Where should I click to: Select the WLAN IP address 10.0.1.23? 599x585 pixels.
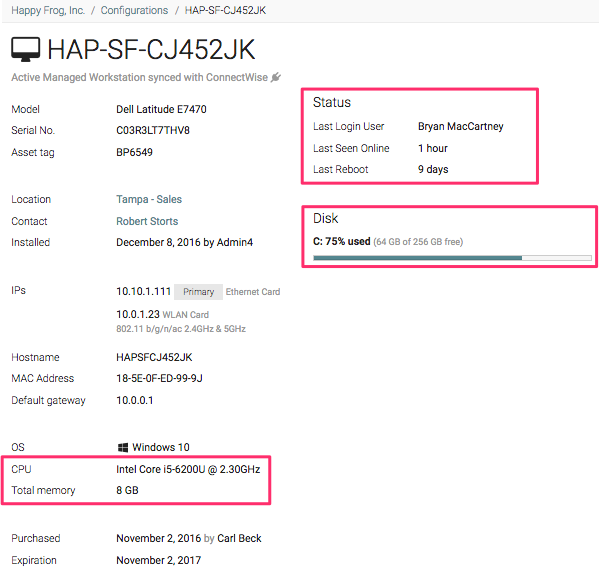tap(138, 314)
